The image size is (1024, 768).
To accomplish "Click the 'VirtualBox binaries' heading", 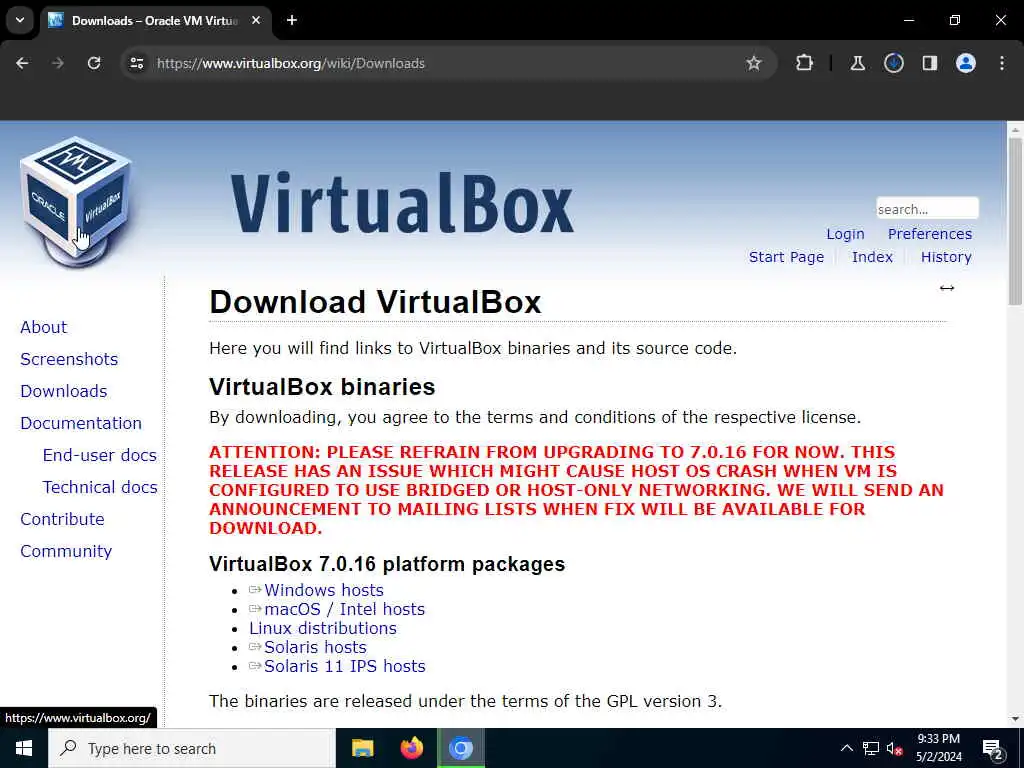I will coord(322,387).
